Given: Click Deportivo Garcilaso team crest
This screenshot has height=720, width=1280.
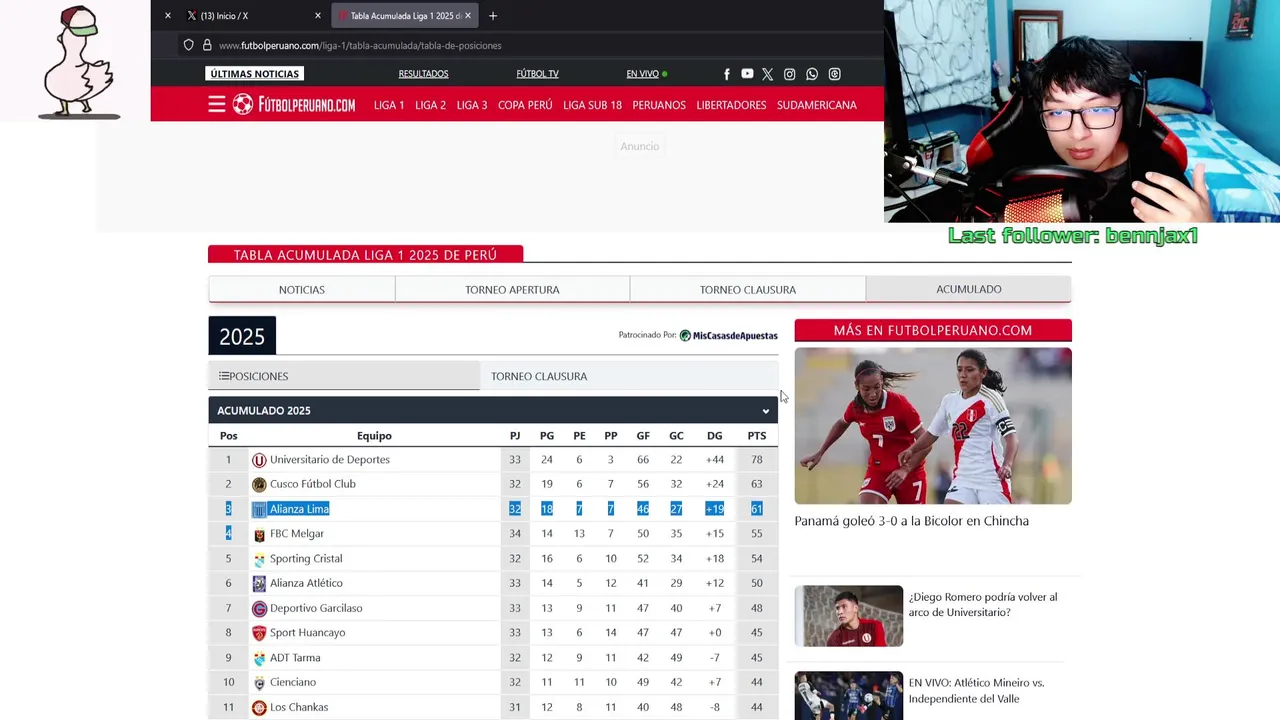Looking at the screenshot, I should 259,608.
